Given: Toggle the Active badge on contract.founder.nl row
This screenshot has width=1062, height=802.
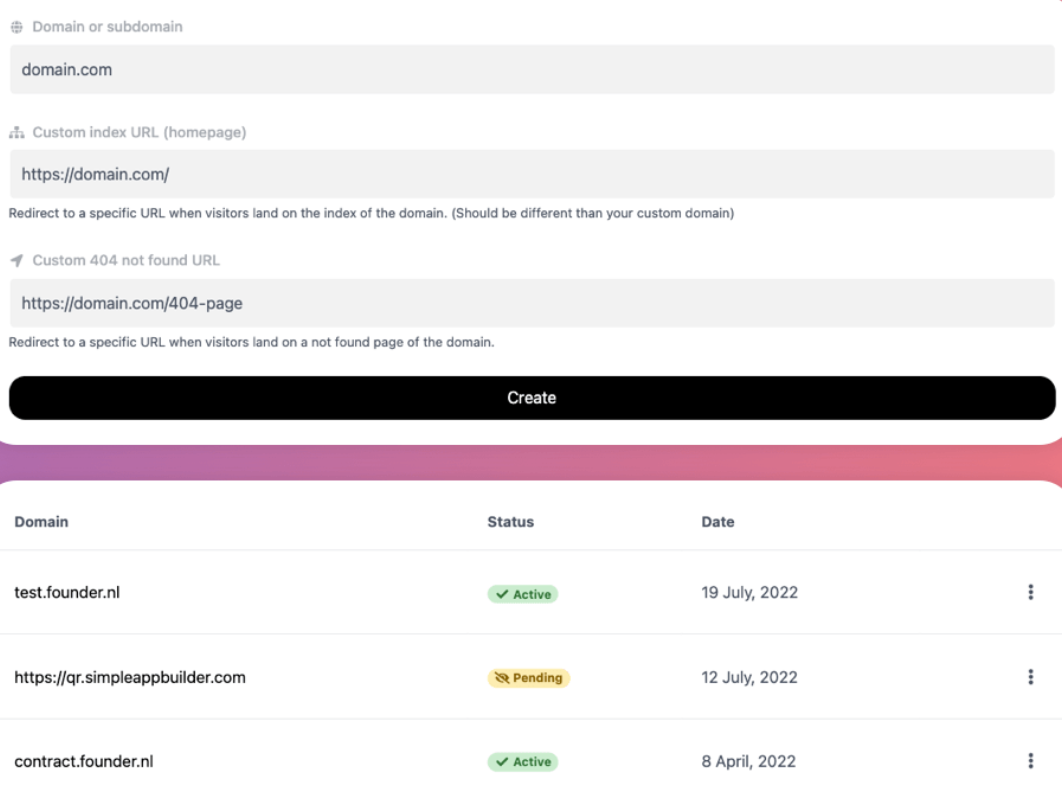Looking at the screenshot, I should click(521, 761).
